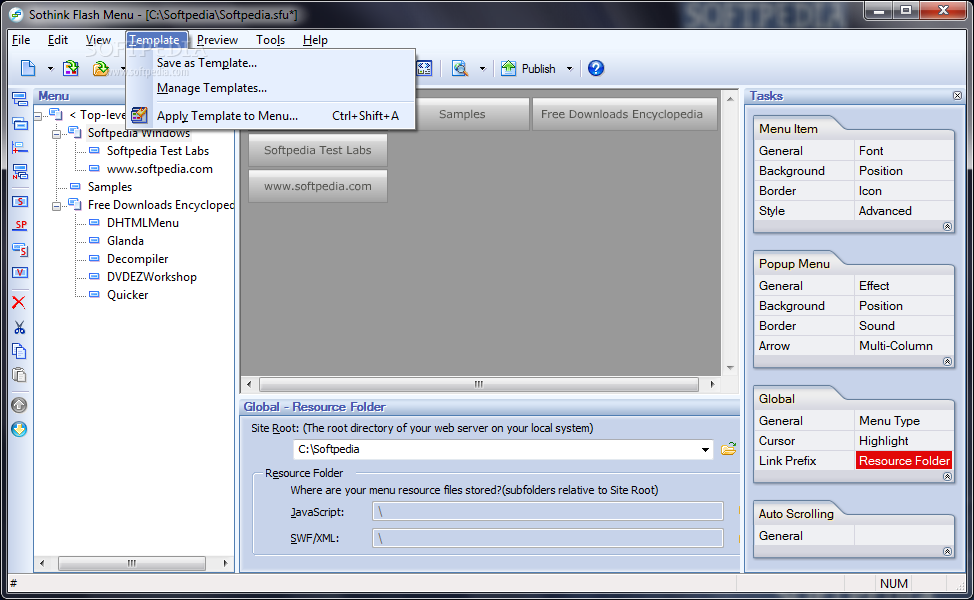
Task: Click www.softpedia.com preview button
Action: 317,186
